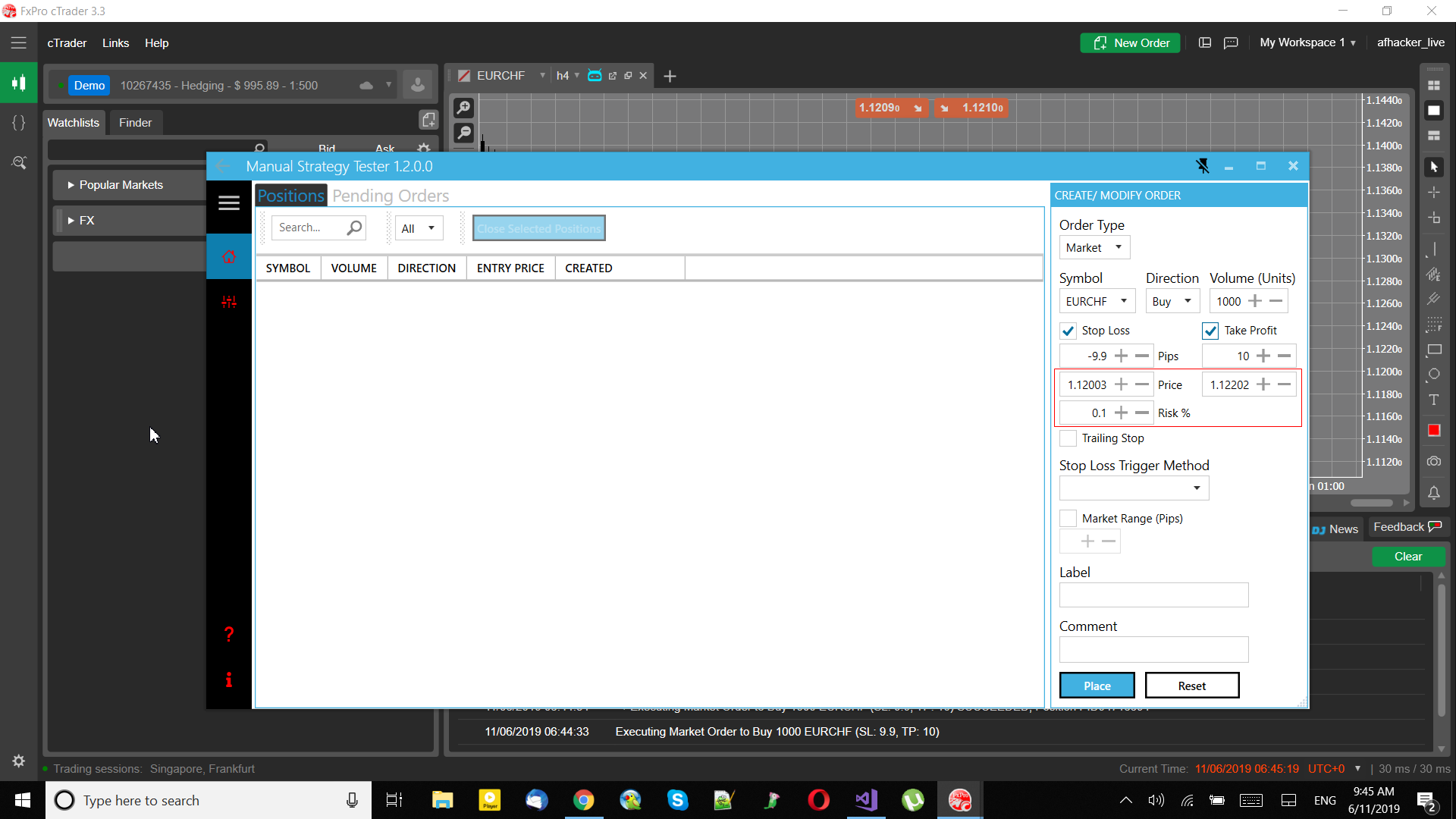Select the Trade section icon in sidebar

[x=19, y=83]
